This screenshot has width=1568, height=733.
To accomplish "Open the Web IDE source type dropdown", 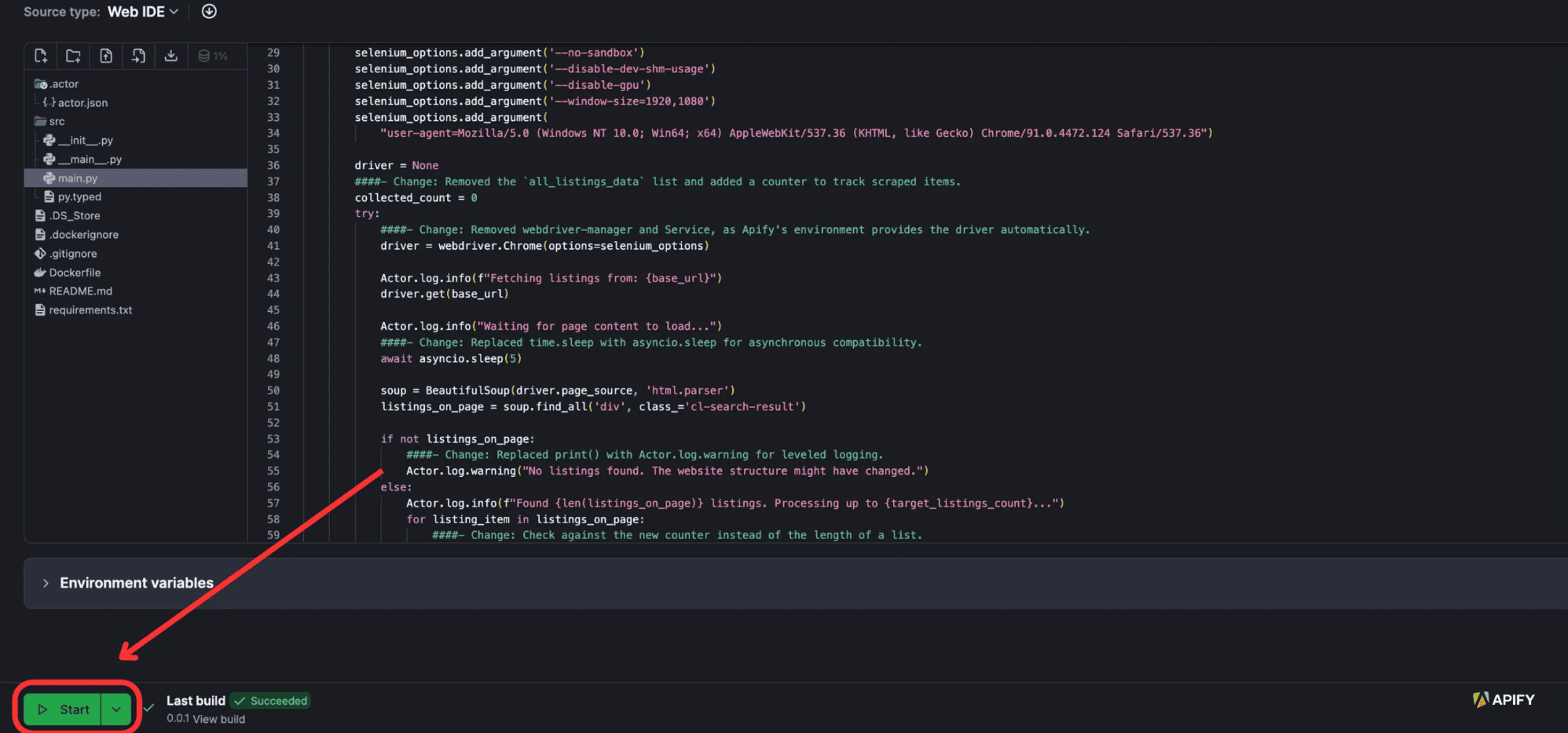I will coord(142,11).
